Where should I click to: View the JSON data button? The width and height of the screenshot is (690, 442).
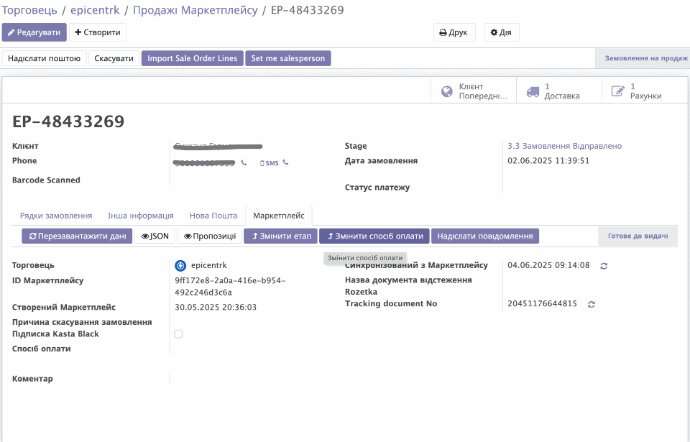click(x=155, y=236)
